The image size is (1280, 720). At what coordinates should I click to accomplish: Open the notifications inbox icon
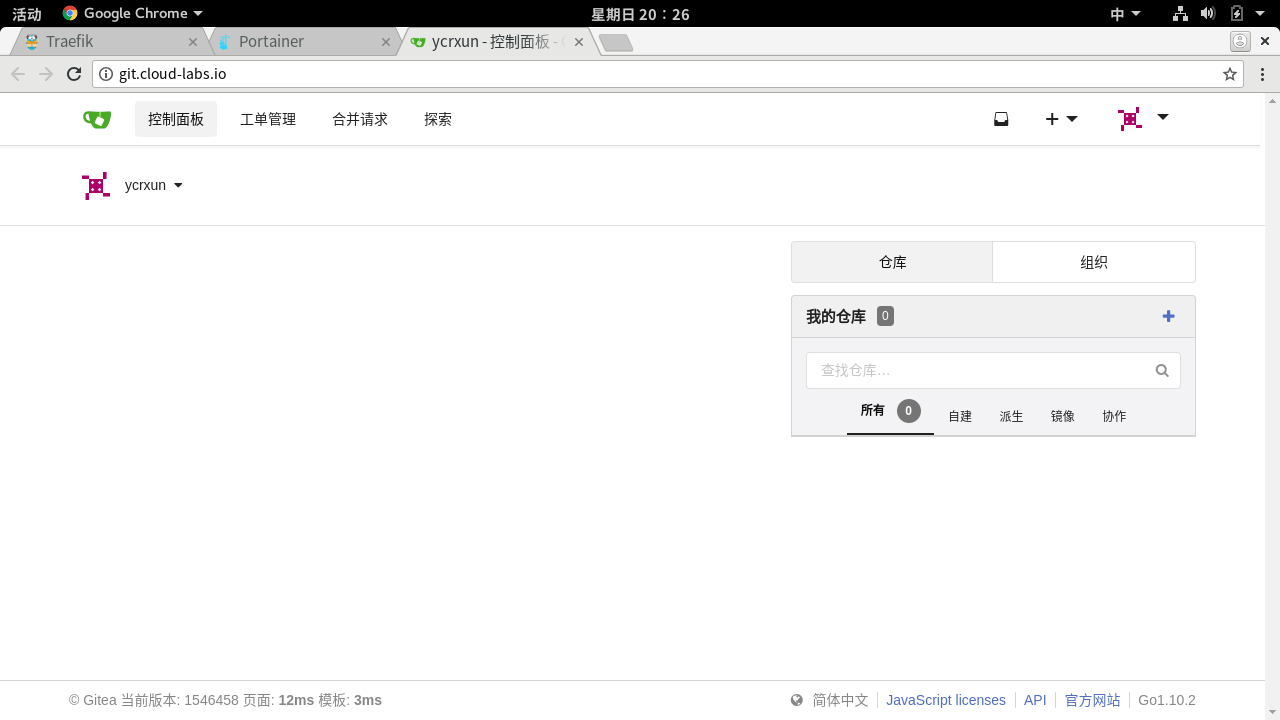(1001, 119)
